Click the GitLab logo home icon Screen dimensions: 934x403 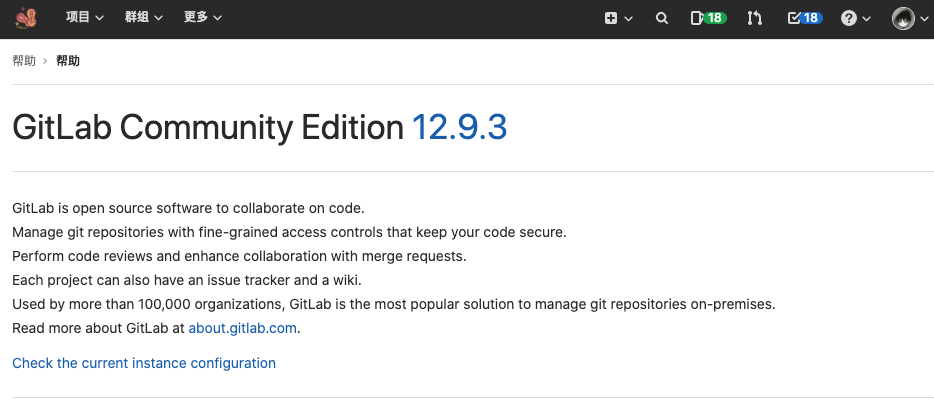[x=26, y=18]
